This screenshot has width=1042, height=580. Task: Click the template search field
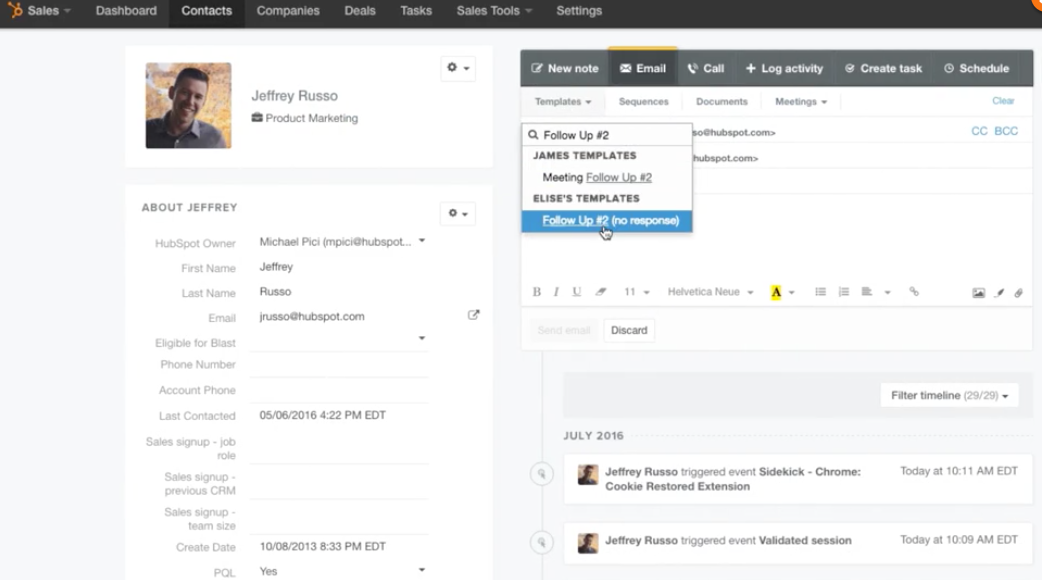point(607,135)
